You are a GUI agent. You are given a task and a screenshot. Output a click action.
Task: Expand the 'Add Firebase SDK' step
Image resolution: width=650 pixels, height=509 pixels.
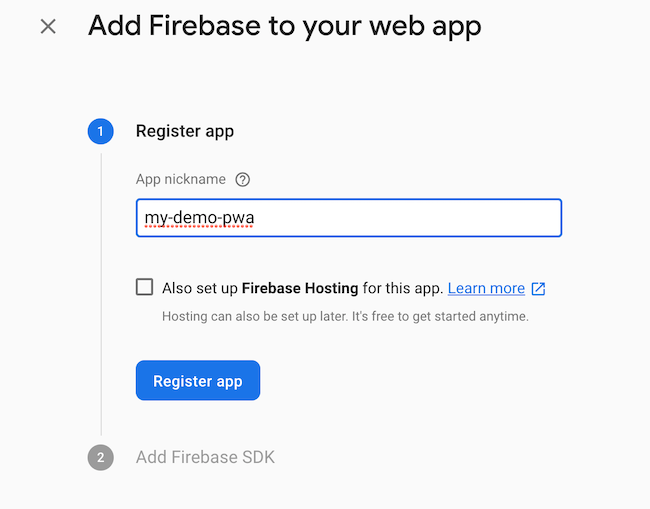coord(205,457)
